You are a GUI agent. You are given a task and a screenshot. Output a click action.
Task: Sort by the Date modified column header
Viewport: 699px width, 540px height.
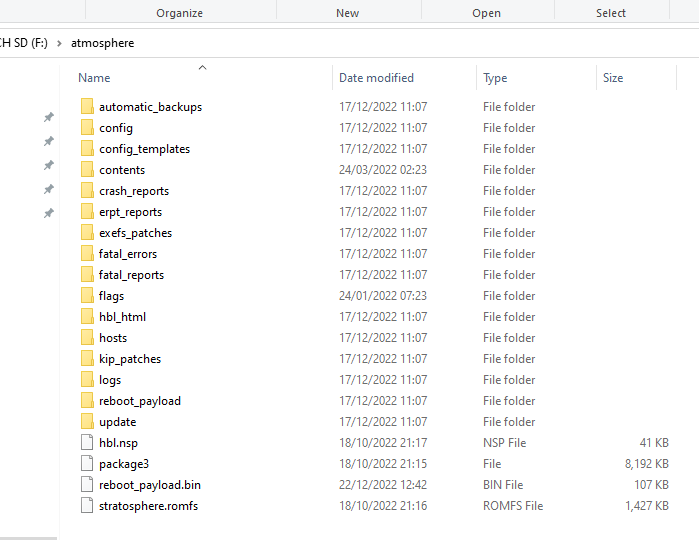pyautogui.click(x=376, y=78)
